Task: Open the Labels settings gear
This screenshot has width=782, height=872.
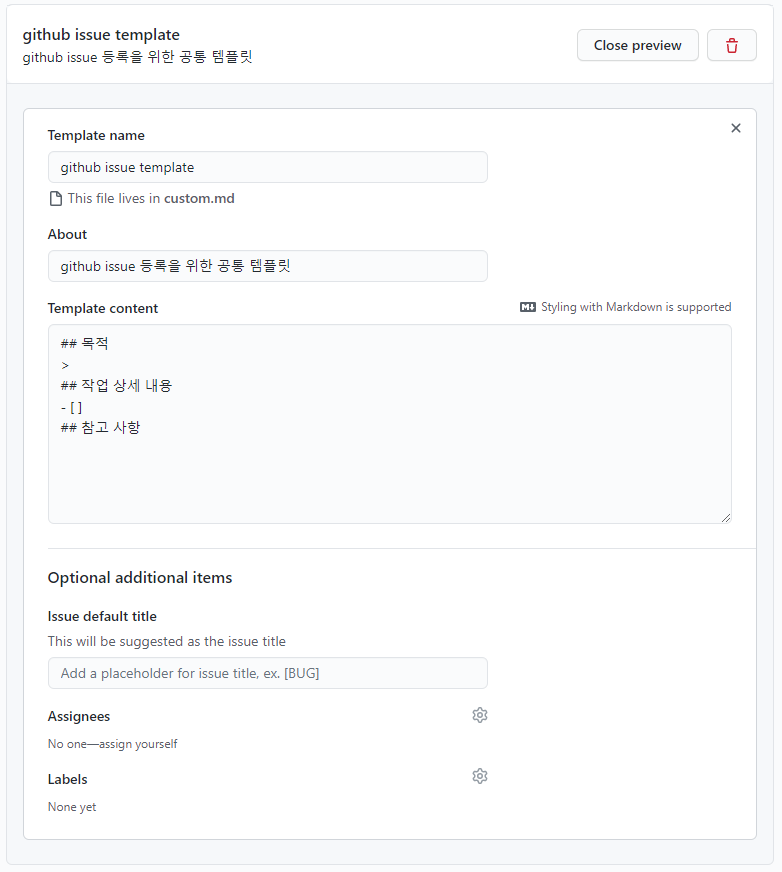Action: point(480,776)
